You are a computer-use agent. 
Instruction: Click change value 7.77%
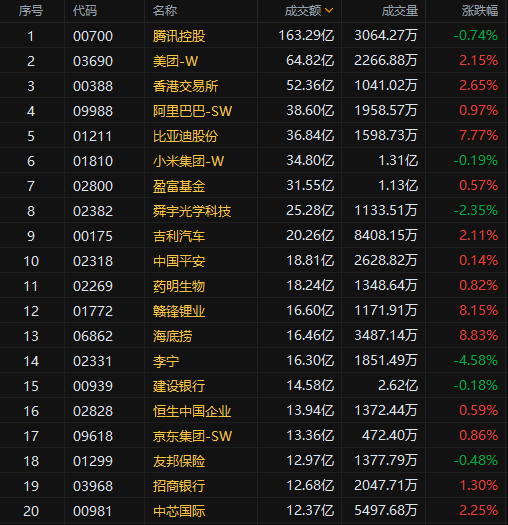(479, 135)
